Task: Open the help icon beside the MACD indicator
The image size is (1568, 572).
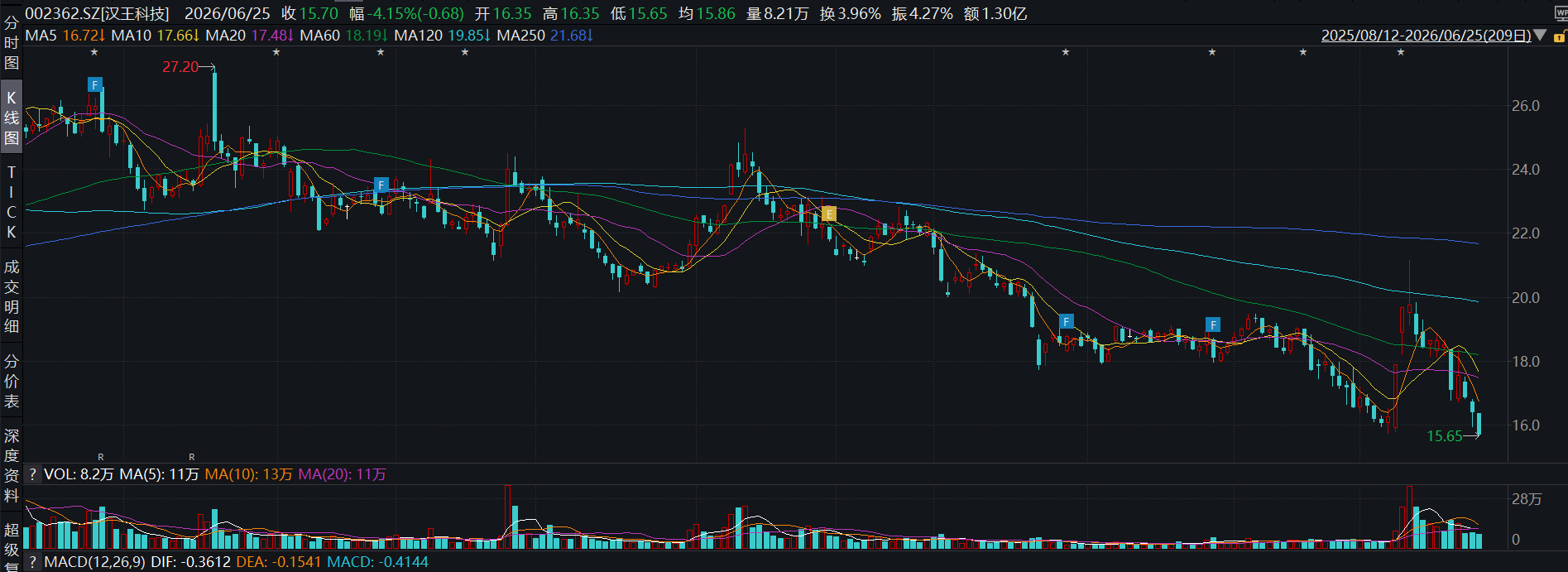Action: pos(32,562)
